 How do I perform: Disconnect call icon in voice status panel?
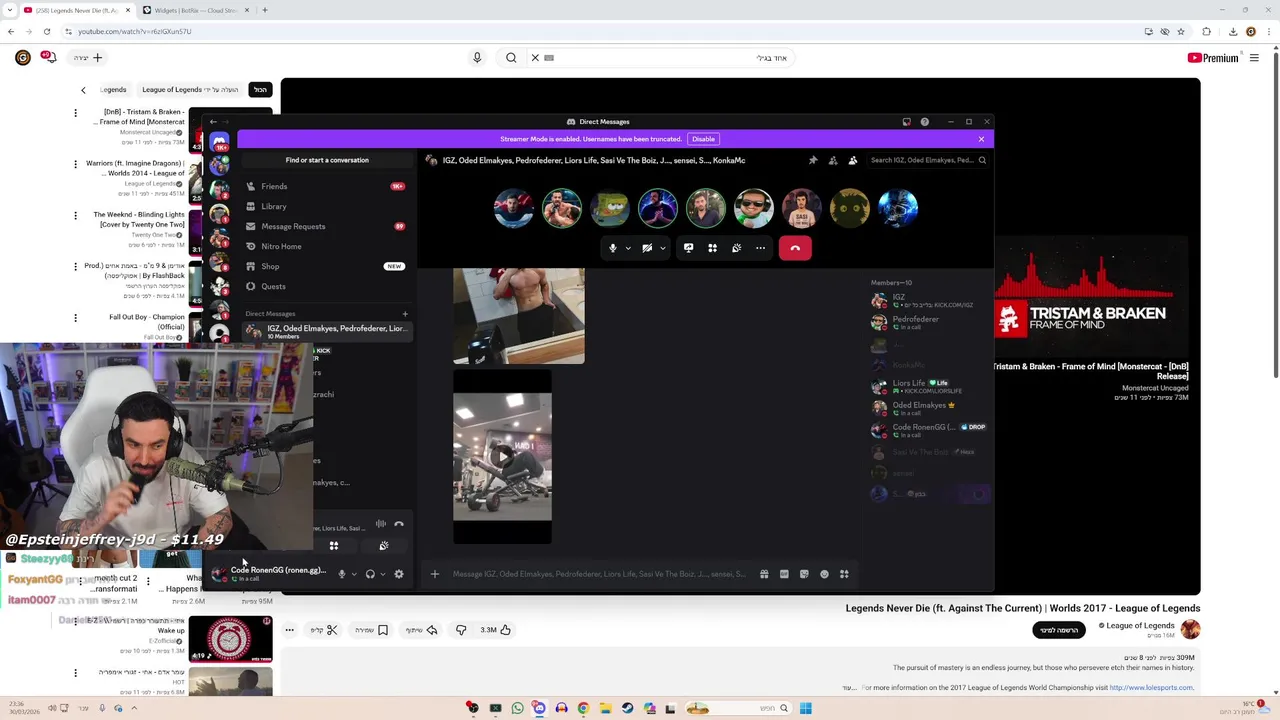399,524
